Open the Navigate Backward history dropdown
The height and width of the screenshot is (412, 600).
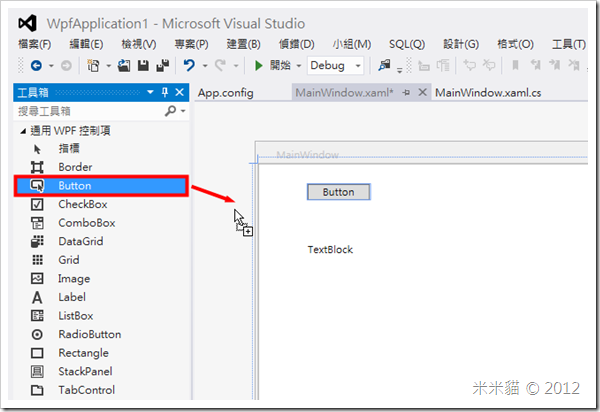click(51, 66)
